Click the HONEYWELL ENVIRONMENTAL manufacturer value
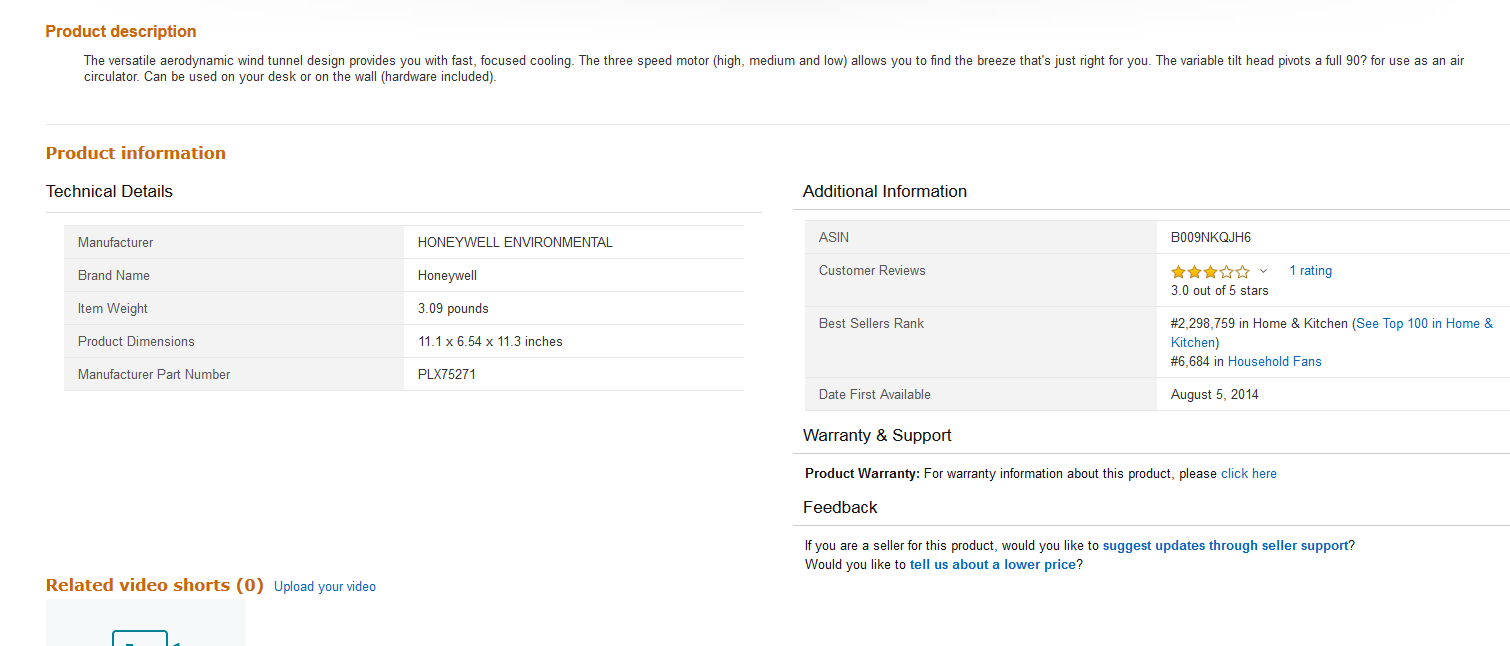 (x=515, y=243)
